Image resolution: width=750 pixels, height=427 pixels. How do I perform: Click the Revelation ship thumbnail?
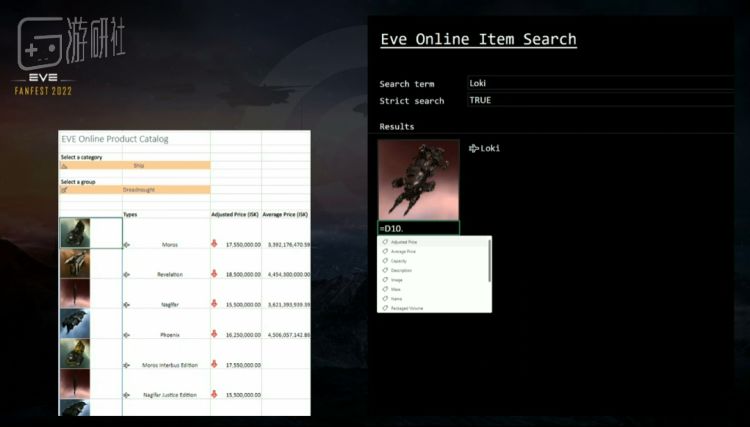(75, 263)
